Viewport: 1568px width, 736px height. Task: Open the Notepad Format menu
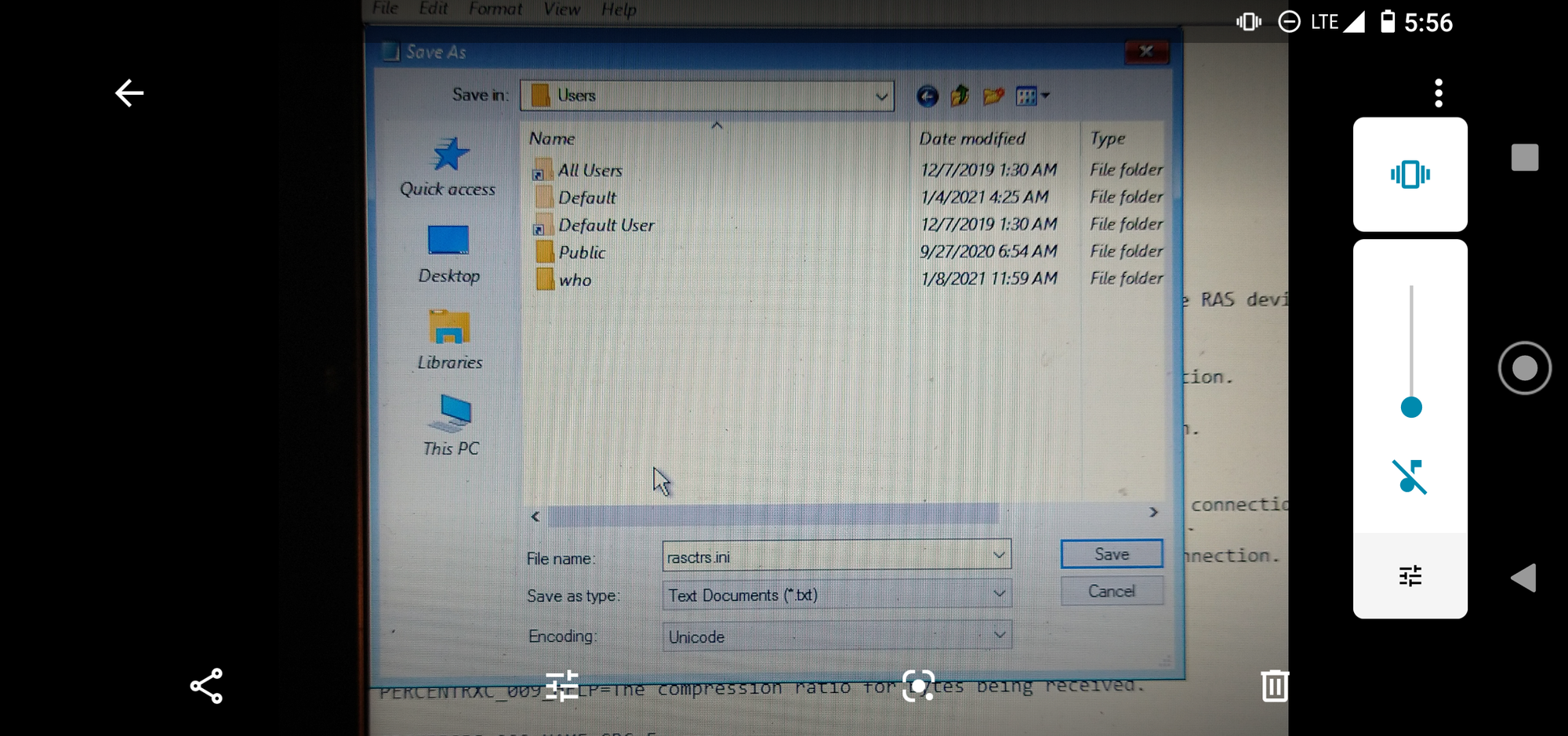point(495,9)
